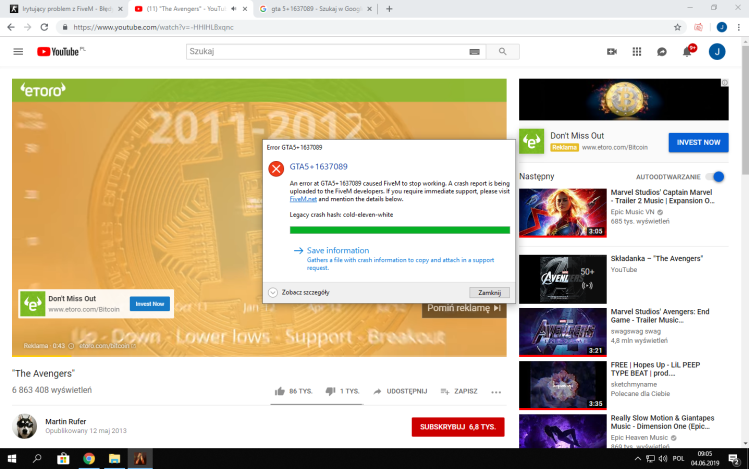Save the video with ZAPISZ
Viewport: 749px width, 469px height.
coord(459,391)
